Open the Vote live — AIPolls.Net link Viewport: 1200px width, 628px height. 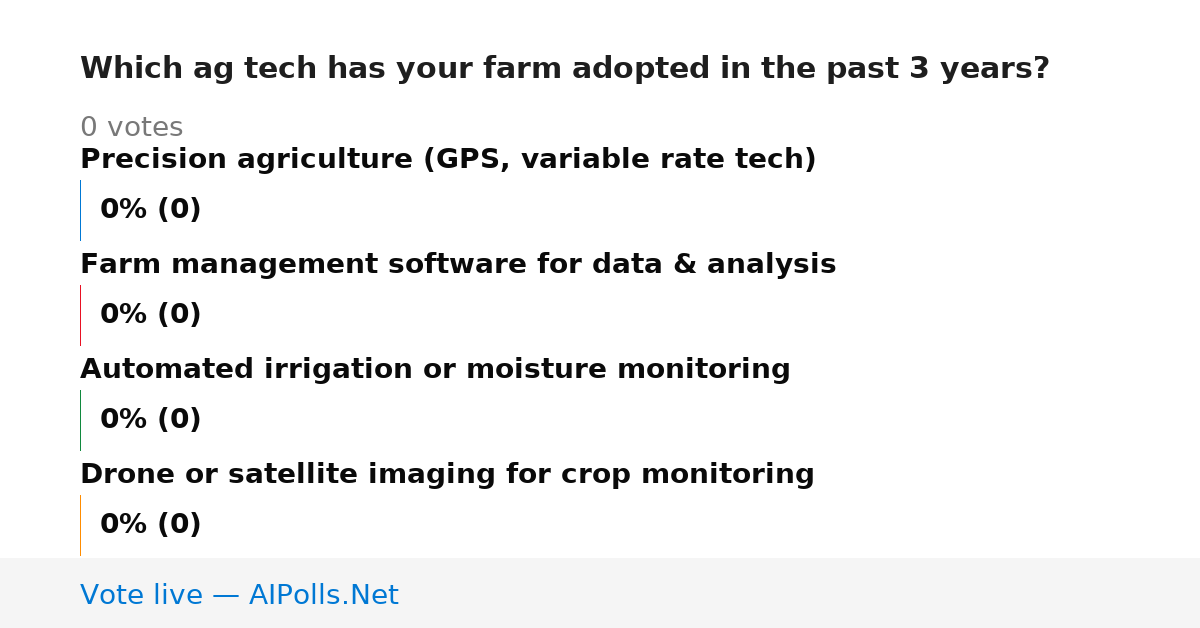[239, 596]
